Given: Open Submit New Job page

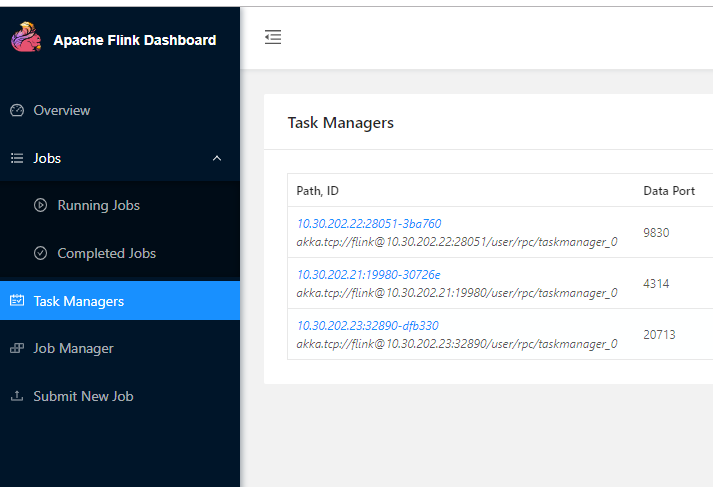Looking at the screenshot, I should [83, 396].
